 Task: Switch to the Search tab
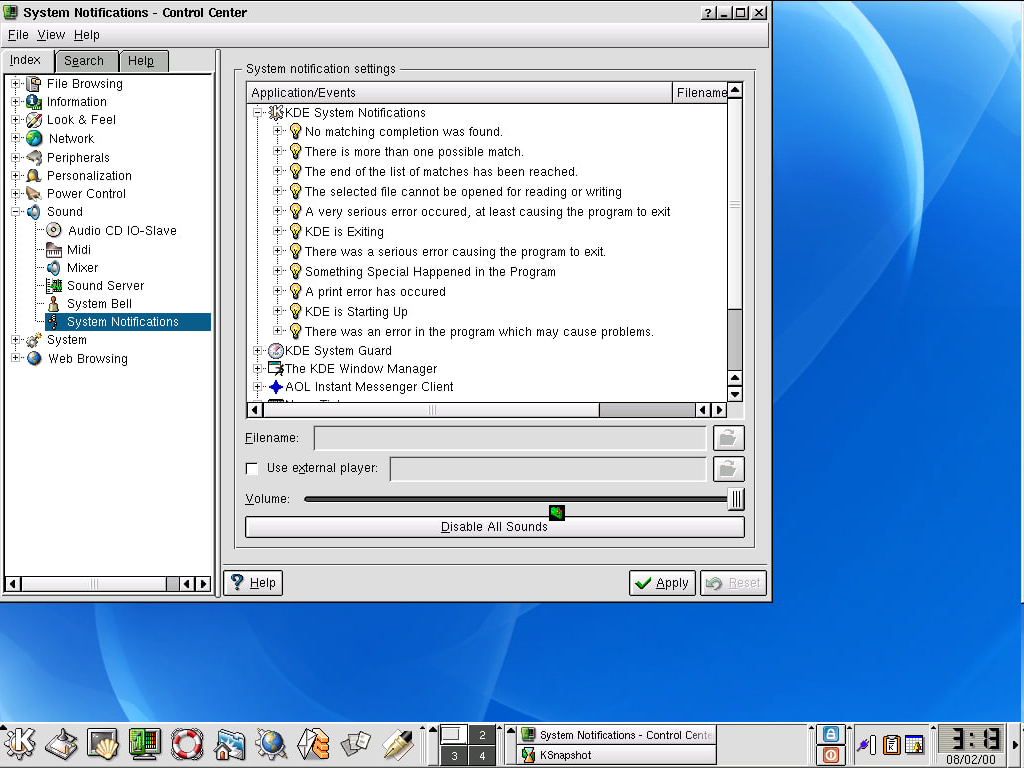84,61
